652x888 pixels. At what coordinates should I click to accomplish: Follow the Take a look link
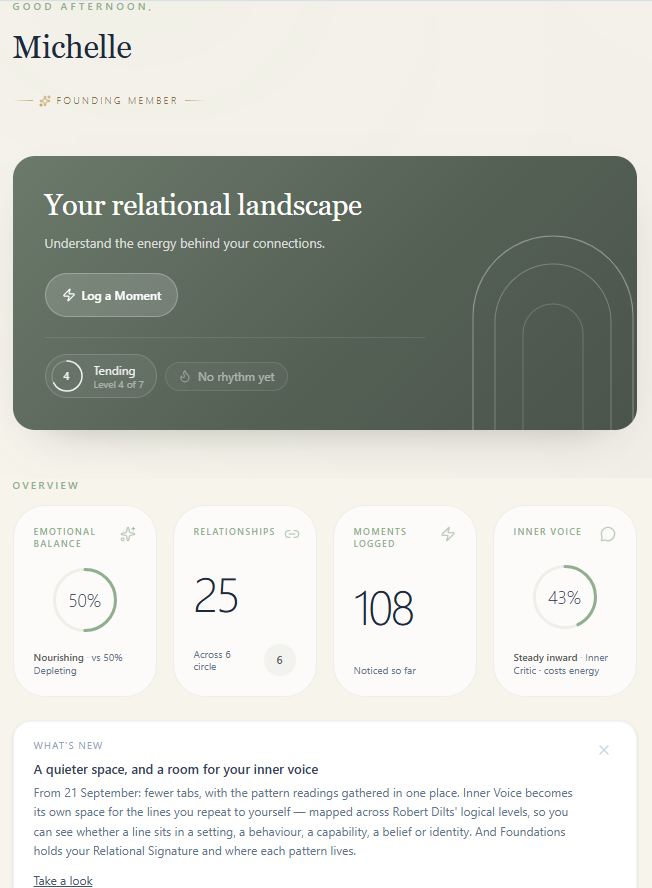coord(63,881)
